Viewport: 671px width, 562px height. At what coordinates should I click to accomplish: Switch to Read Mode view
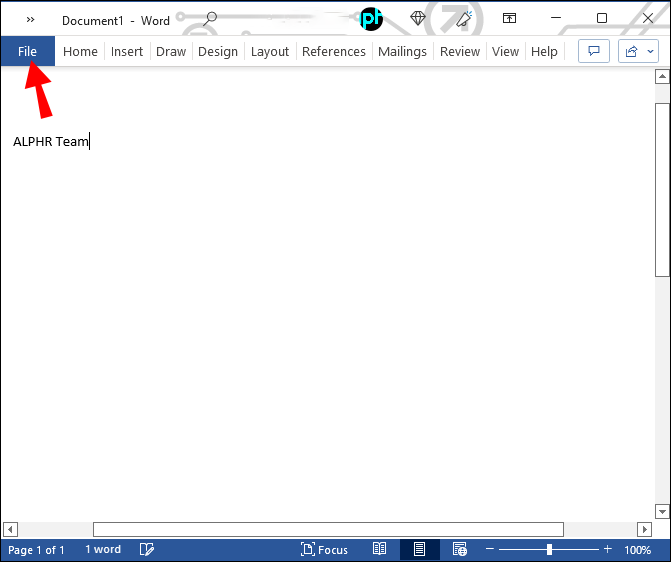point(380,549)
